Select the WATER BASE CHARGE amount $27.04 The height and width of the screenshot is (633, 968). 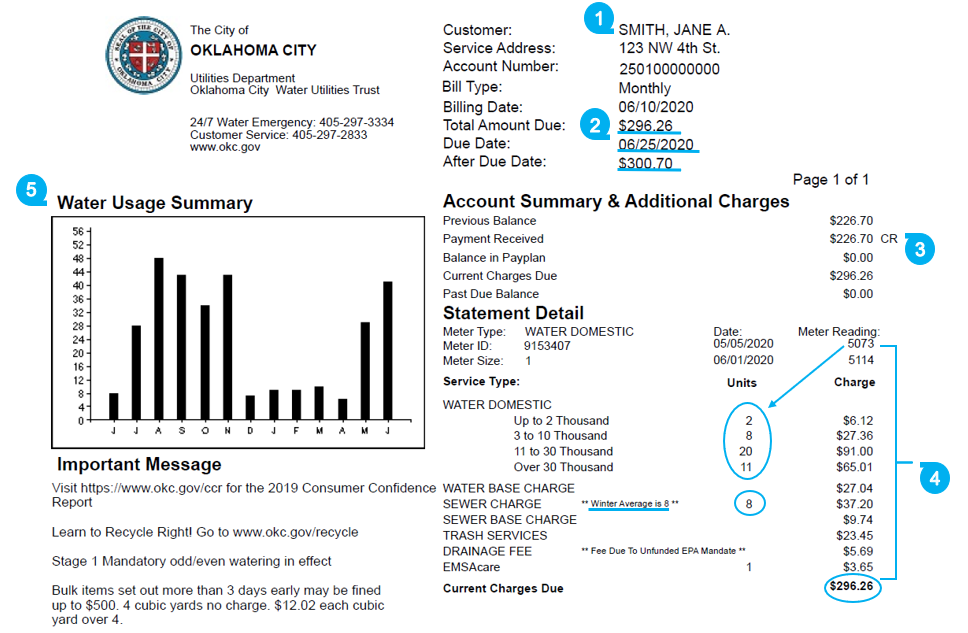pos(855,488)
